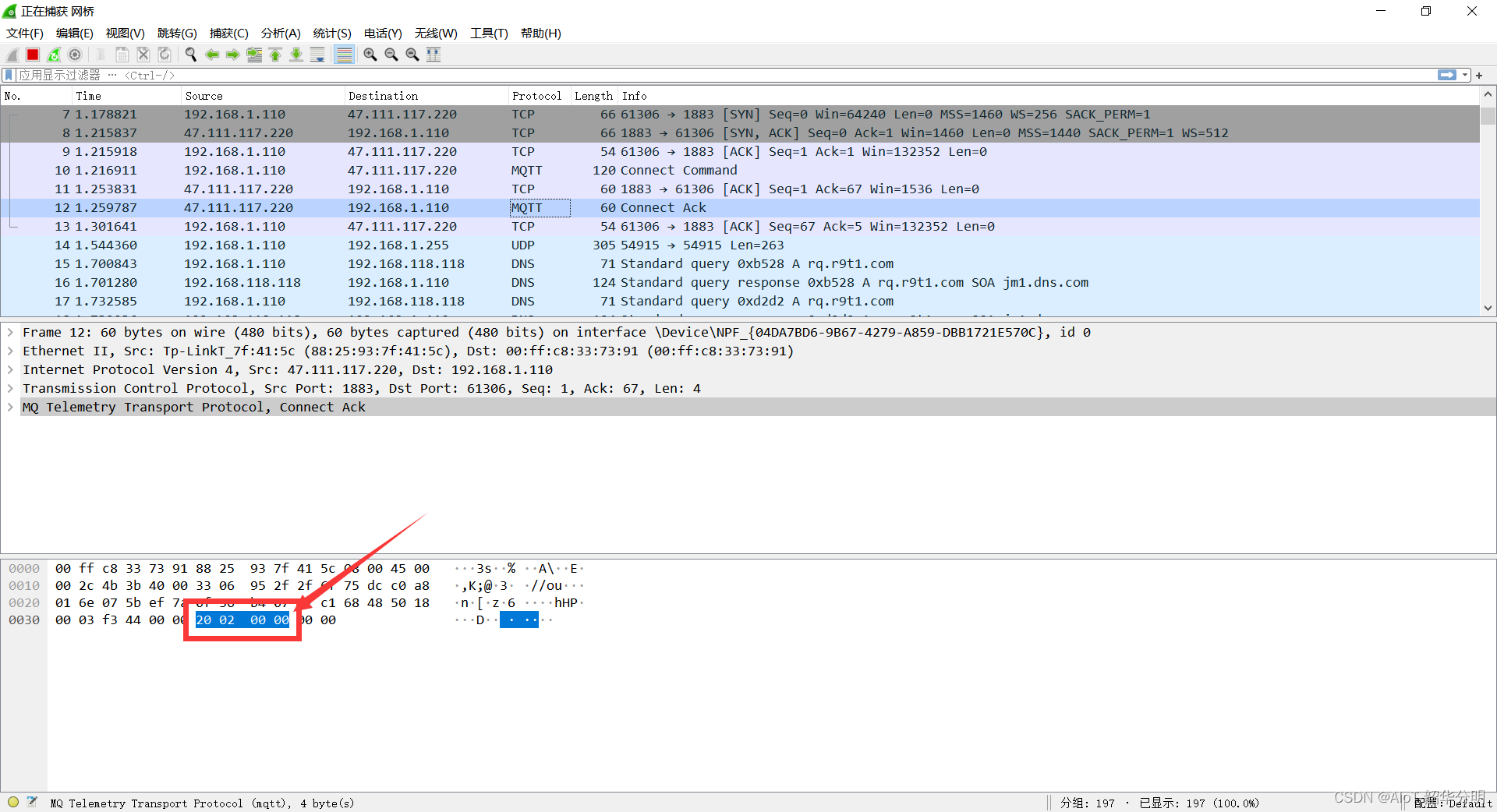Open the 分析(A) menu
Screen dimensions: 1497x812
[280, 34]
